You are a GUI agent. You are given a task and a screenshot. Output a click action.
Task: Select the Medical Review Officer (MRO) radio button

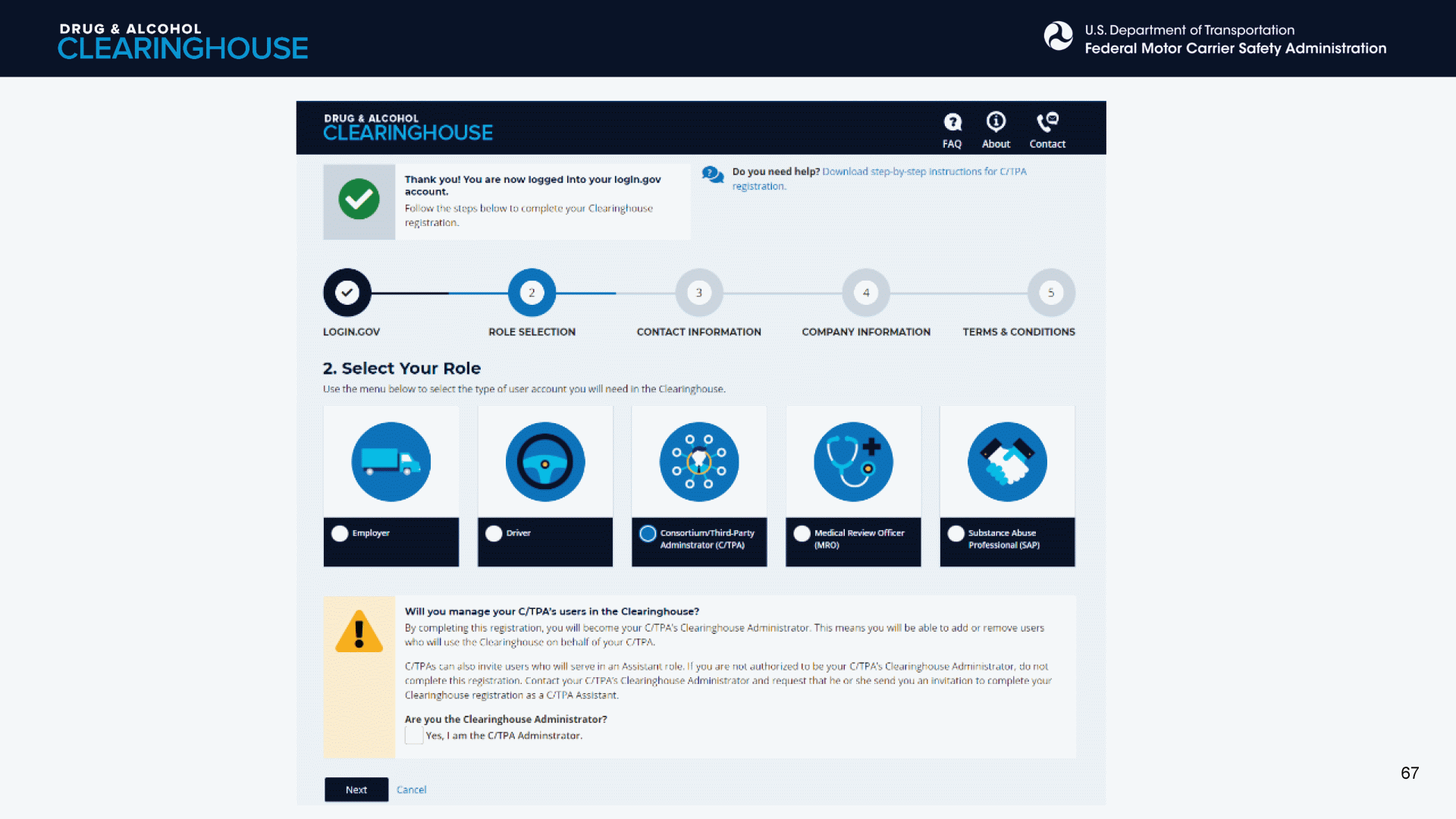[x=802, y=533]
